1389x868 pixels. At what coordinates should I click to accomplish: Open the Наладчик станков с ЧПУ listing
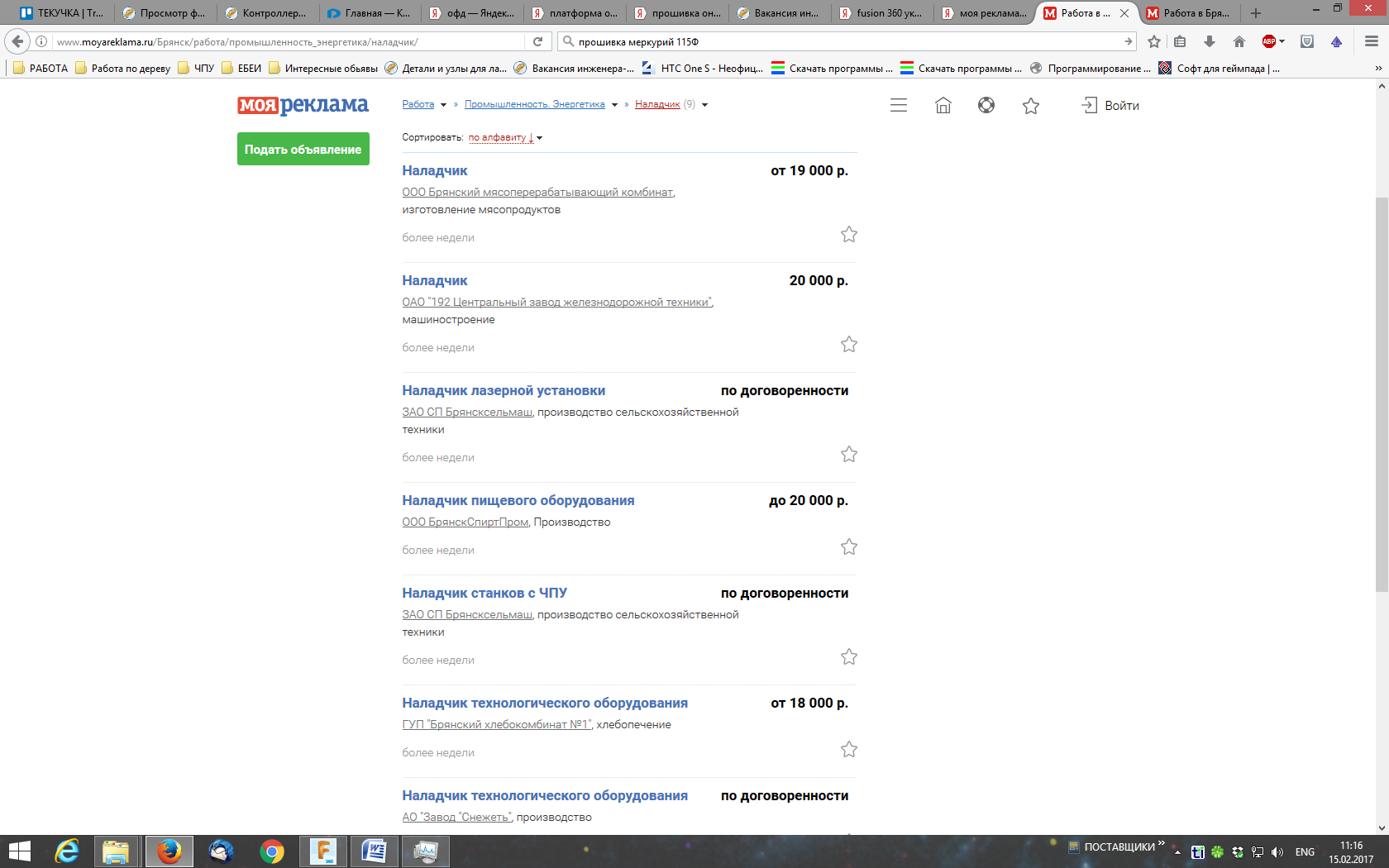point(484,593)
